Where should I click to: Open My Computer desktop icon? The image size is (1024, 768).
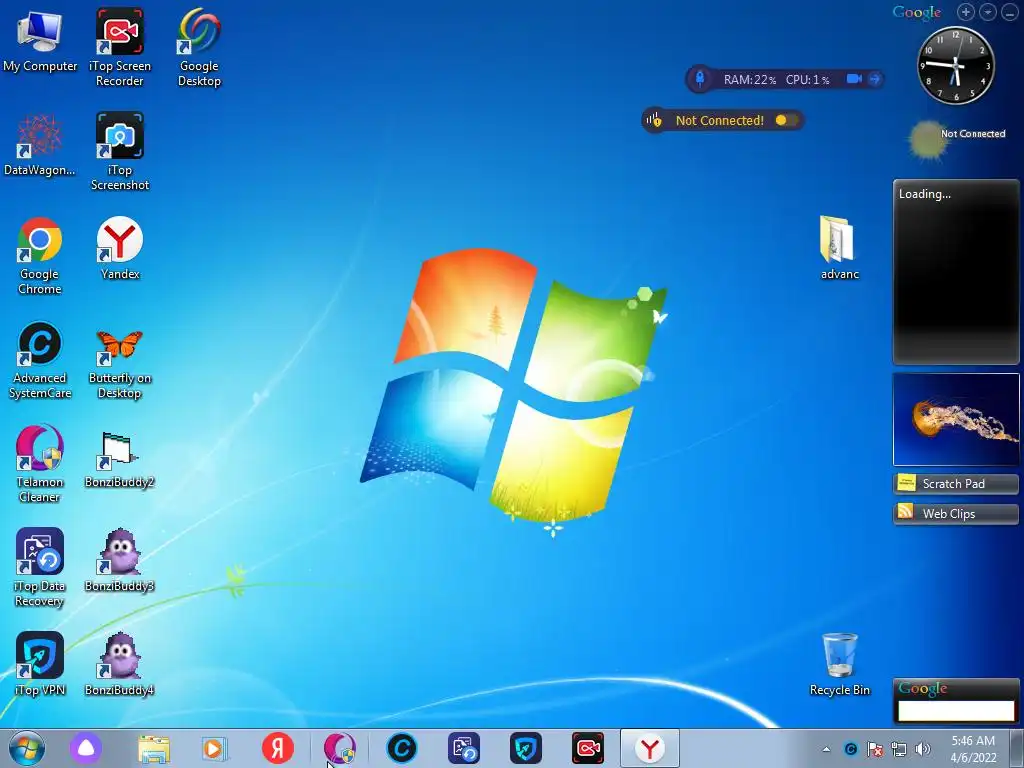(x=40, y=42)
